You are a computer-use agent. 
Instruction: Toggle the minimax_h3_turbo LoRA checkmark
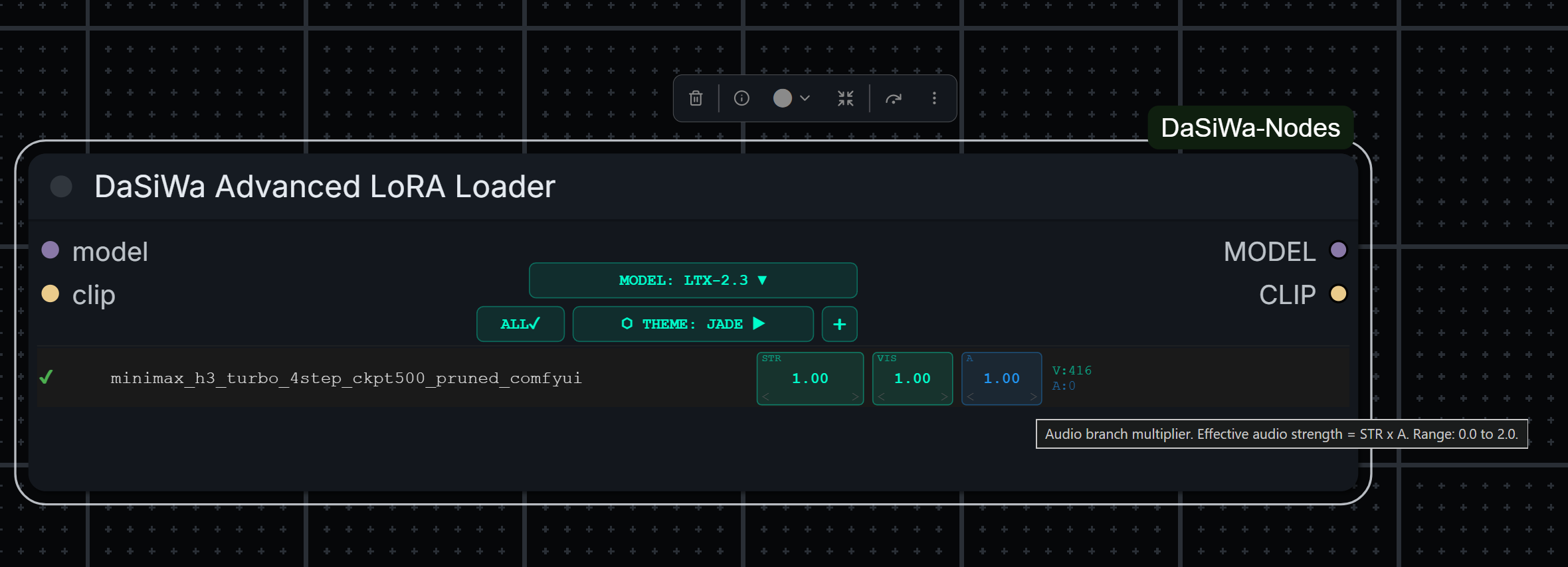(x=46, y=377)
